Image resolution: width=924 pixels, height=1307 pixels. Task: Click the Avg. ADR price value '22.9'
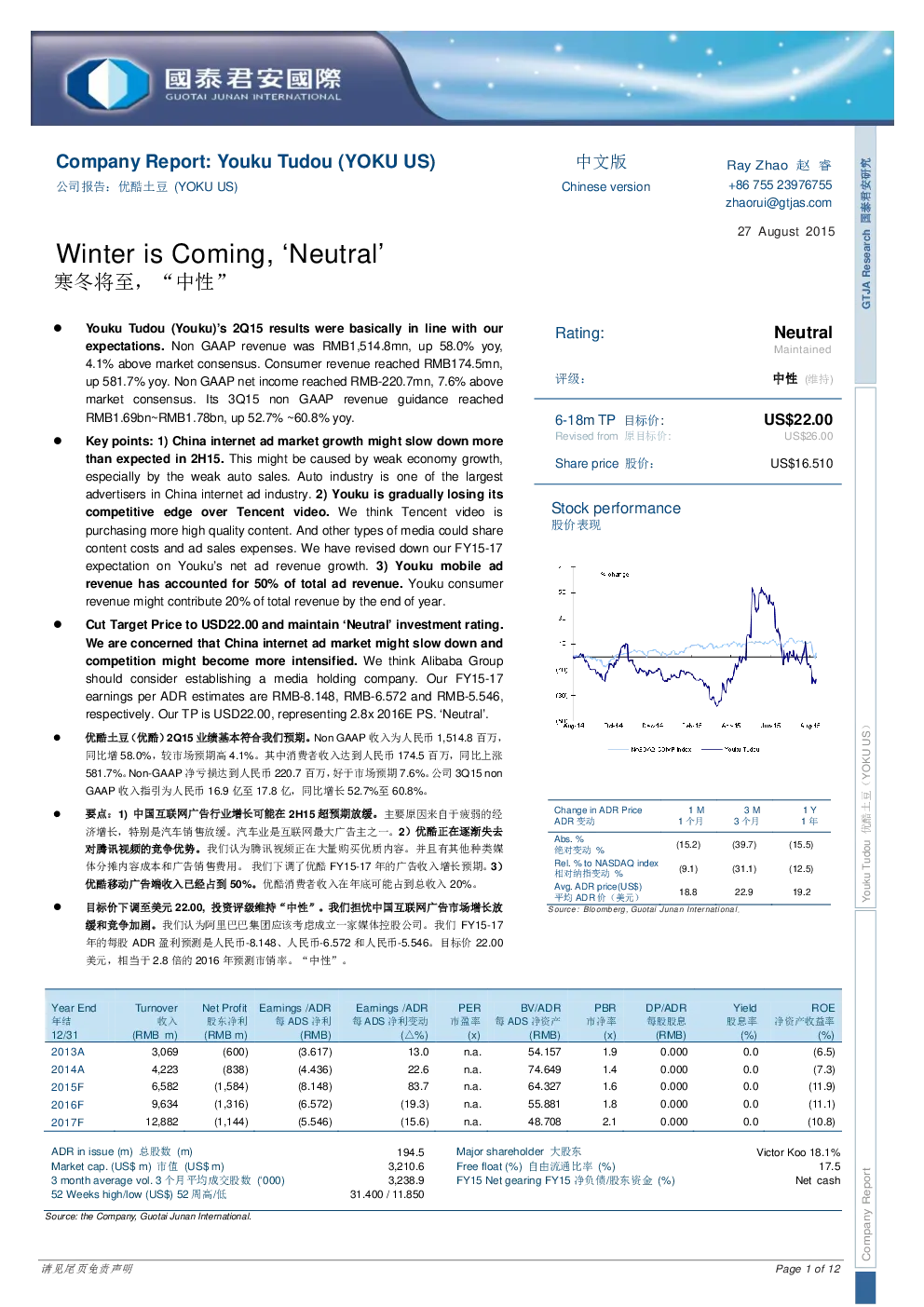pyautogui.click(x=743, y=892)
